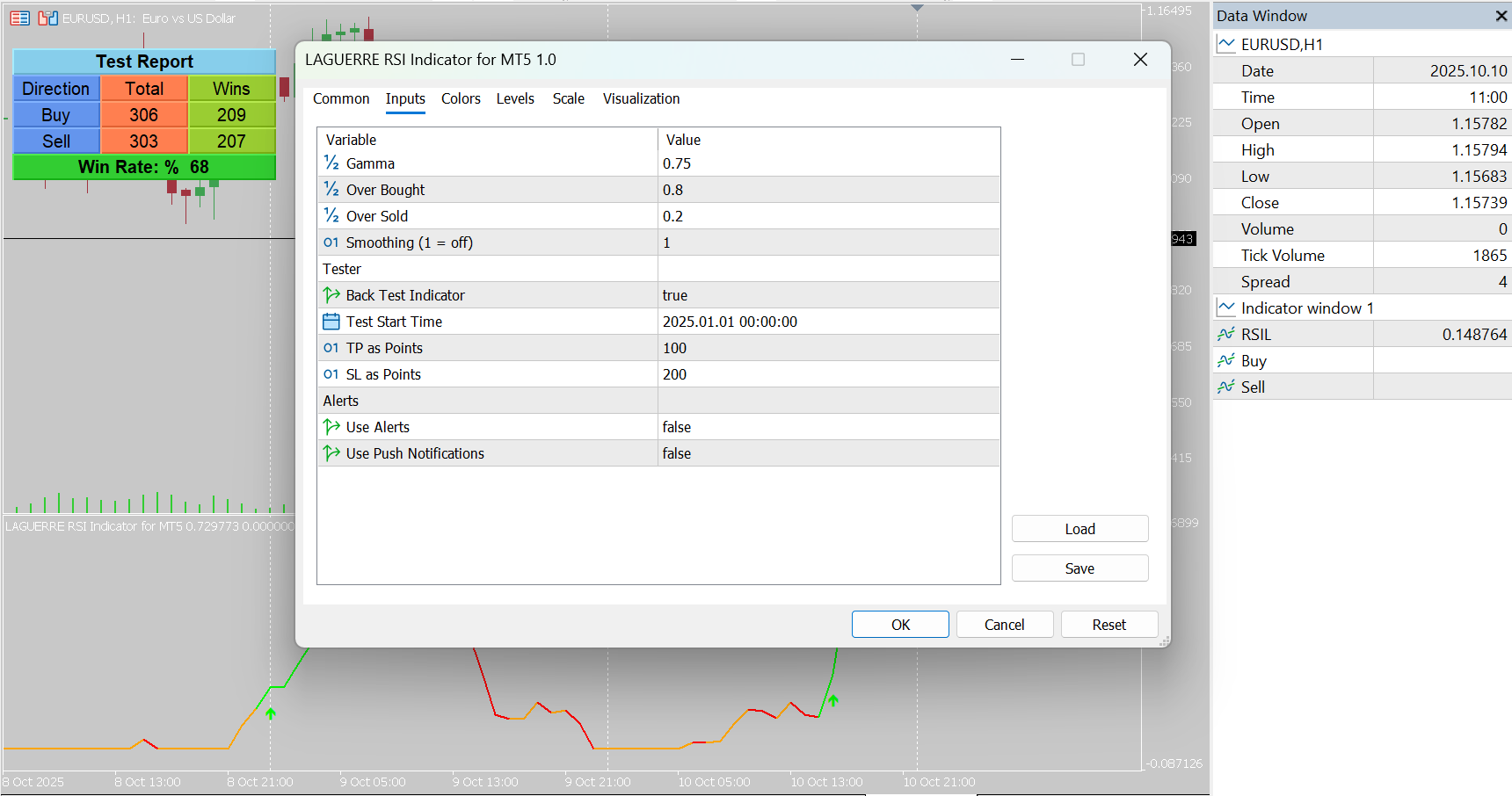This screenshot has height=796, width=1512.
Task: Click the Date row in Data Window
Action: pos(1363,70)
